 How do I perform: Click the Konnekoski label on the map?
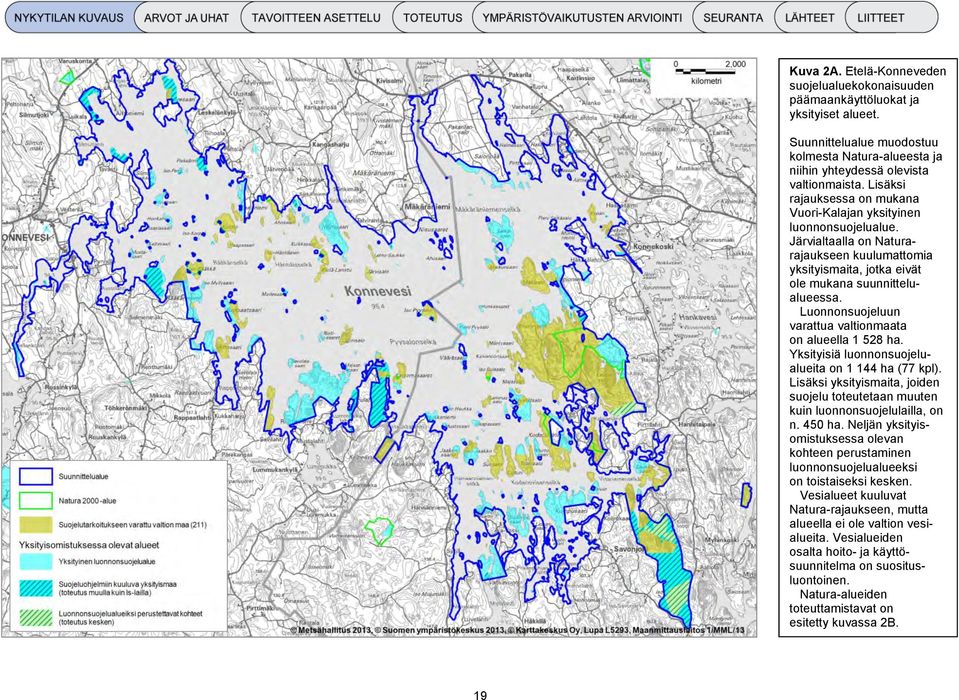(x=653, y=247)
